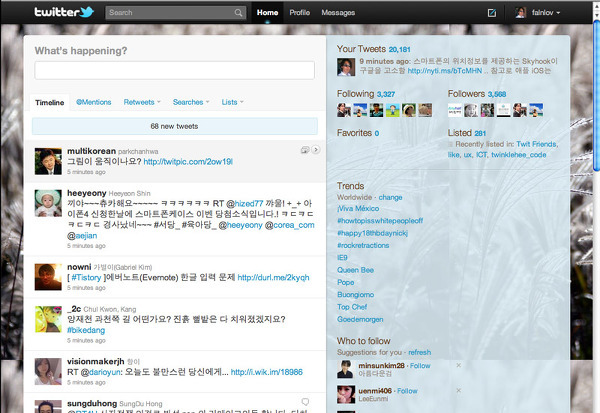This screenshot has width=600, height=413.
Task: Open conversation icon on multikorean tweet
Action: (x=305, y=150)
